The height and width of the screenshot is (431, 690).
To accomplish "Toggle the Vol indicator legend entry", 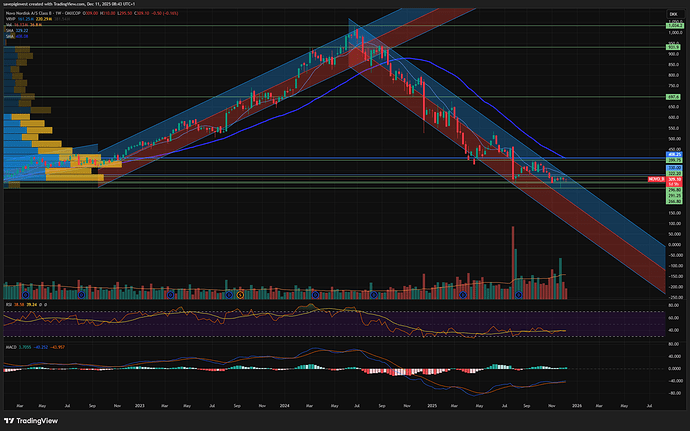I will [10, 26].
